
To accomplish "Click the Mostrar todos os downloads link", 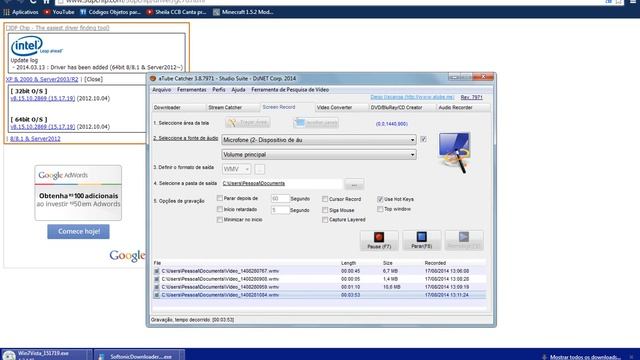I will [x=585, y=357].
